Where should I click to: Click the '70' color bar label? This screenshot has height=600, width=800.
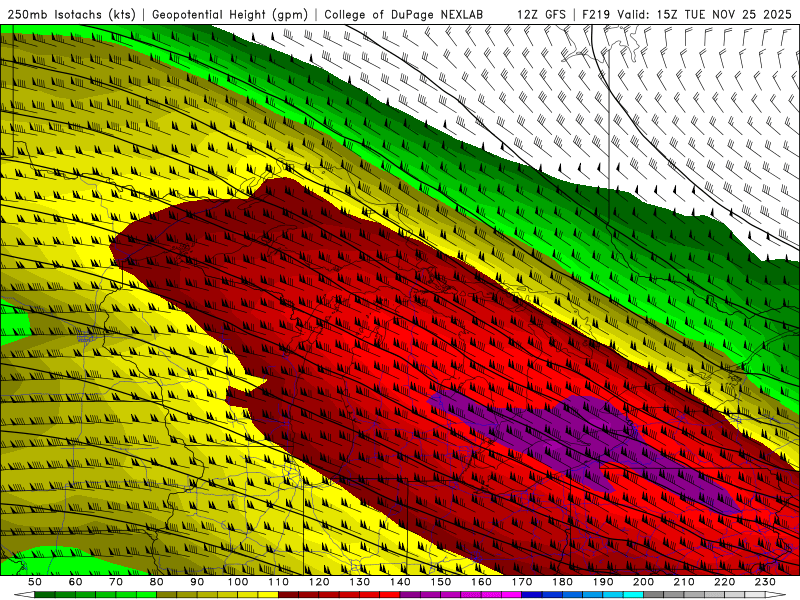(116, 582)
